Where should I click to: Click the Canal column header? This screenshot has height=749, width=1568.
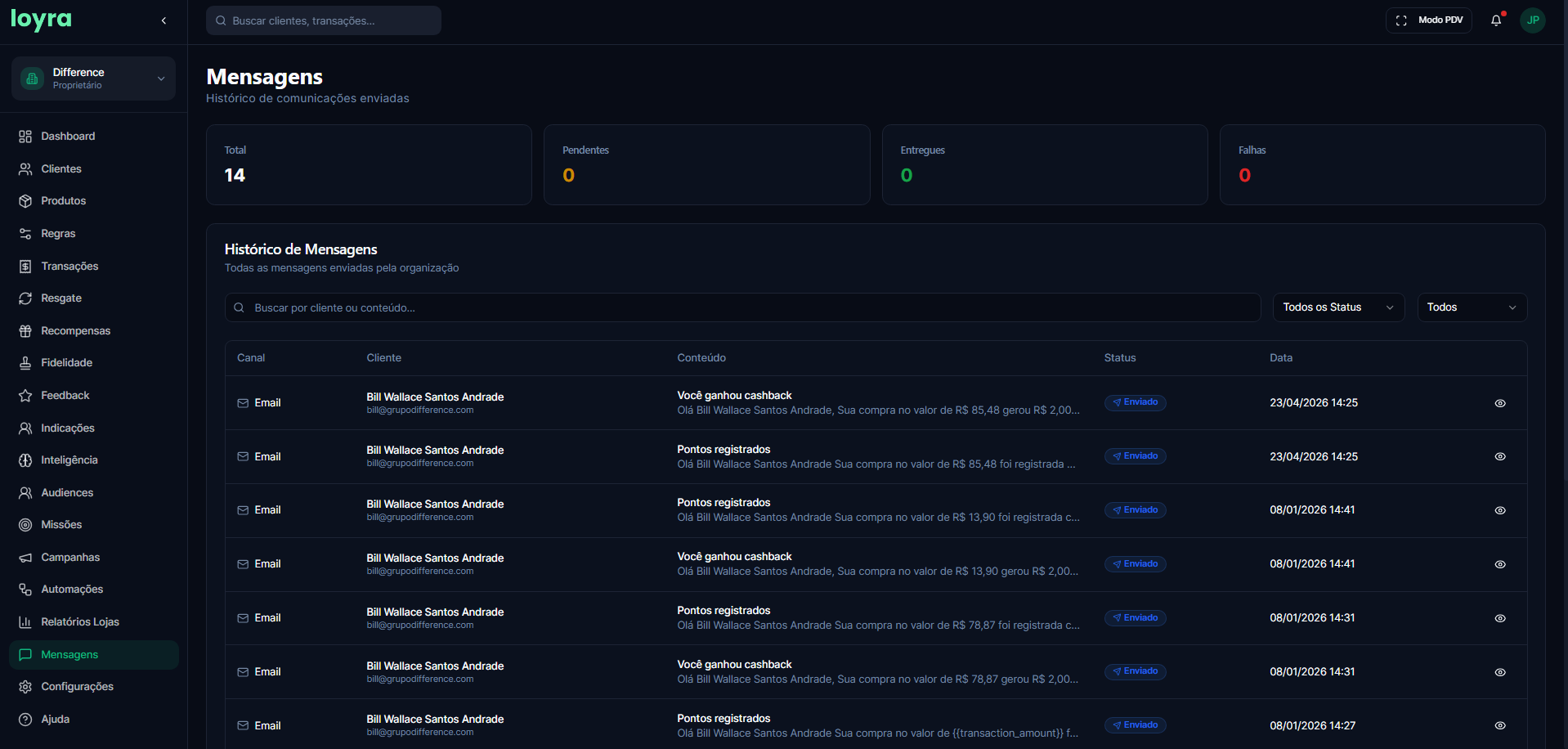pyautogui.click(x=251, y=358)
